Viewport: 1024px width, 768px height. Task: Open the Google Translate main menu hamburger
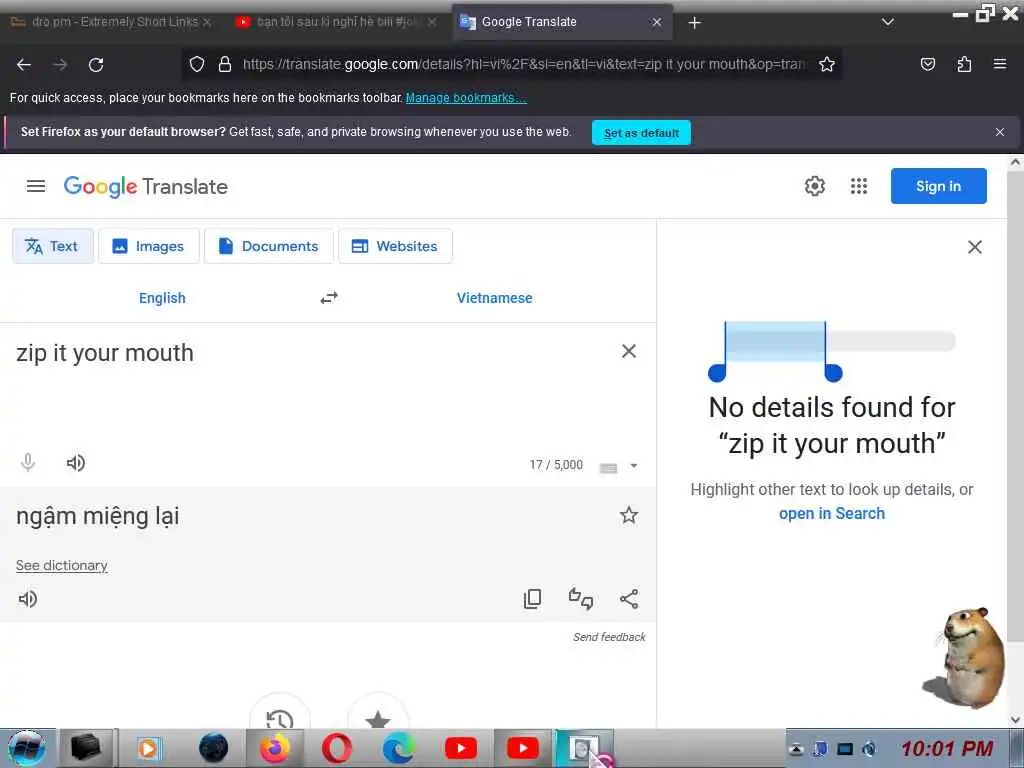(36, 186)
